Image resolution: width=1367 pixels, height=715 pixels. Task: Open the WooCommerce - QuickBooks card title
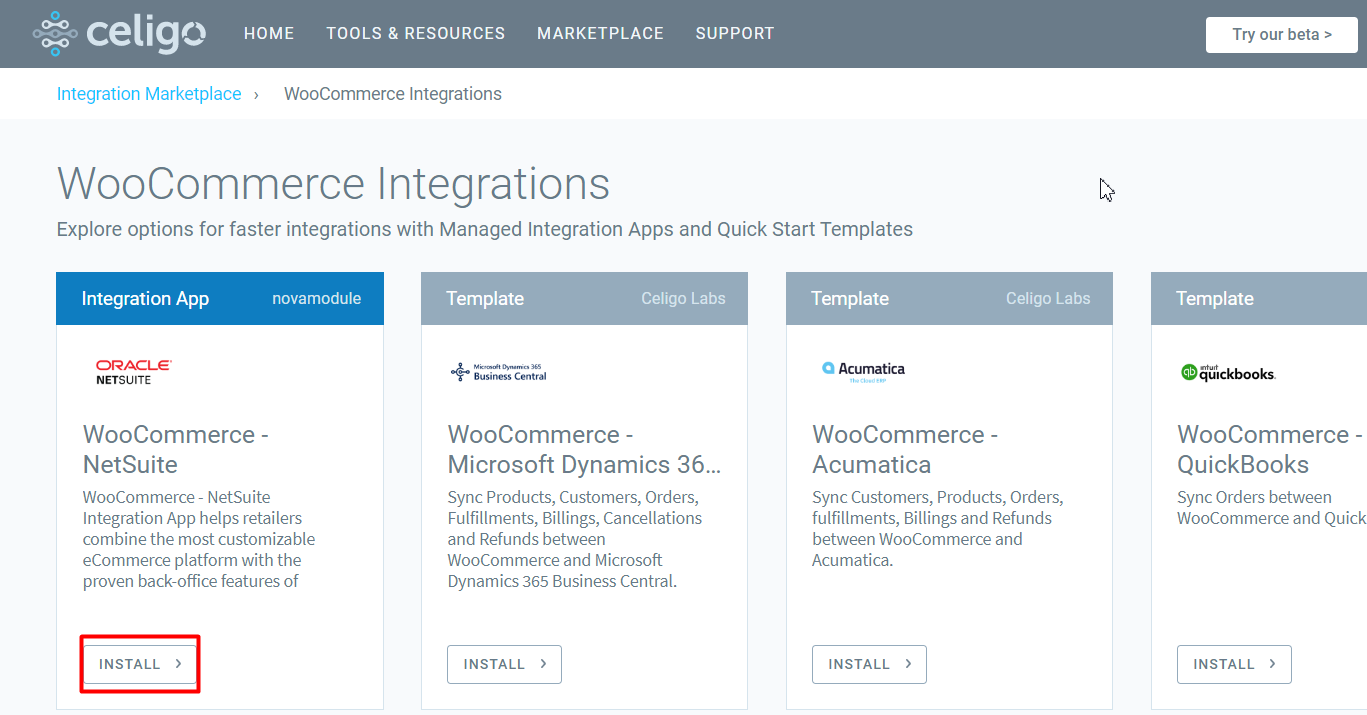pos(1270,449)
